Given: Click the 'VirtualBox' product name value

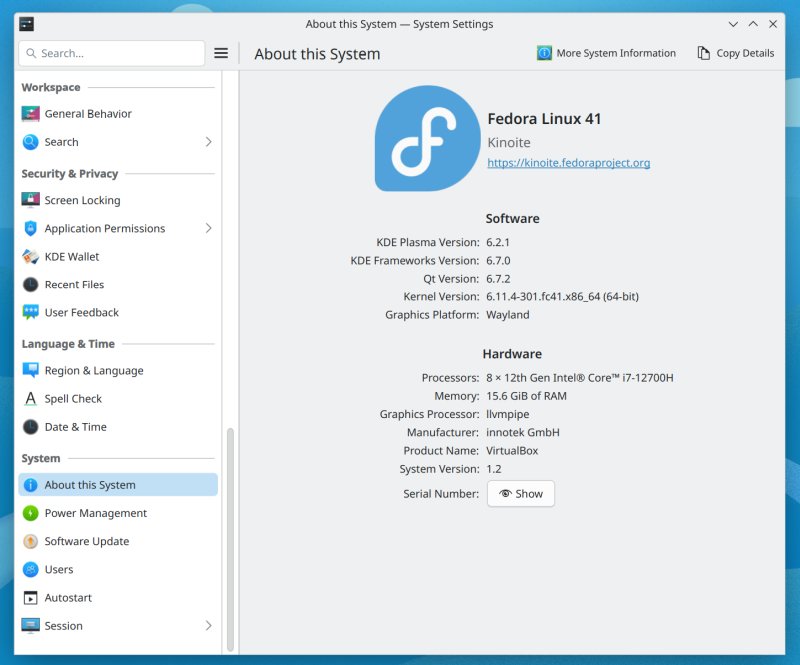Looking at the screenshot, I should pyautogui.click(x=512, y=451).
